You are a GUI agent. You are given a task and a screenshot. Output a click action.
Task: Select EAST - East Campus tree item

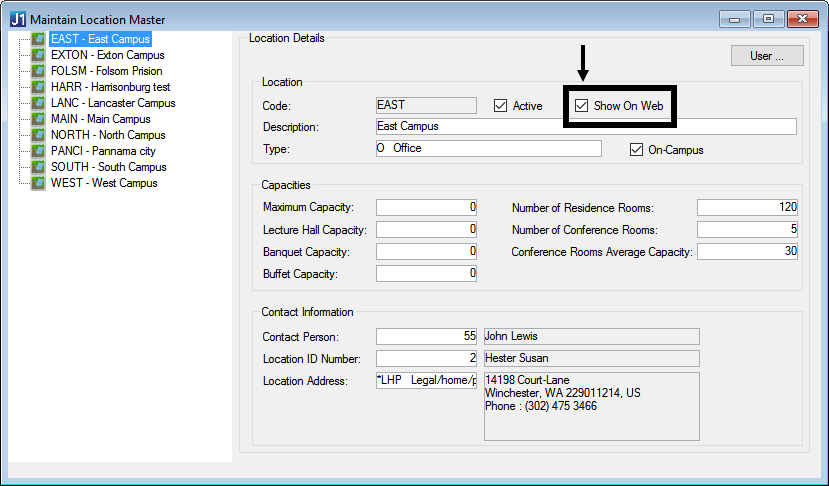point(100,39)
